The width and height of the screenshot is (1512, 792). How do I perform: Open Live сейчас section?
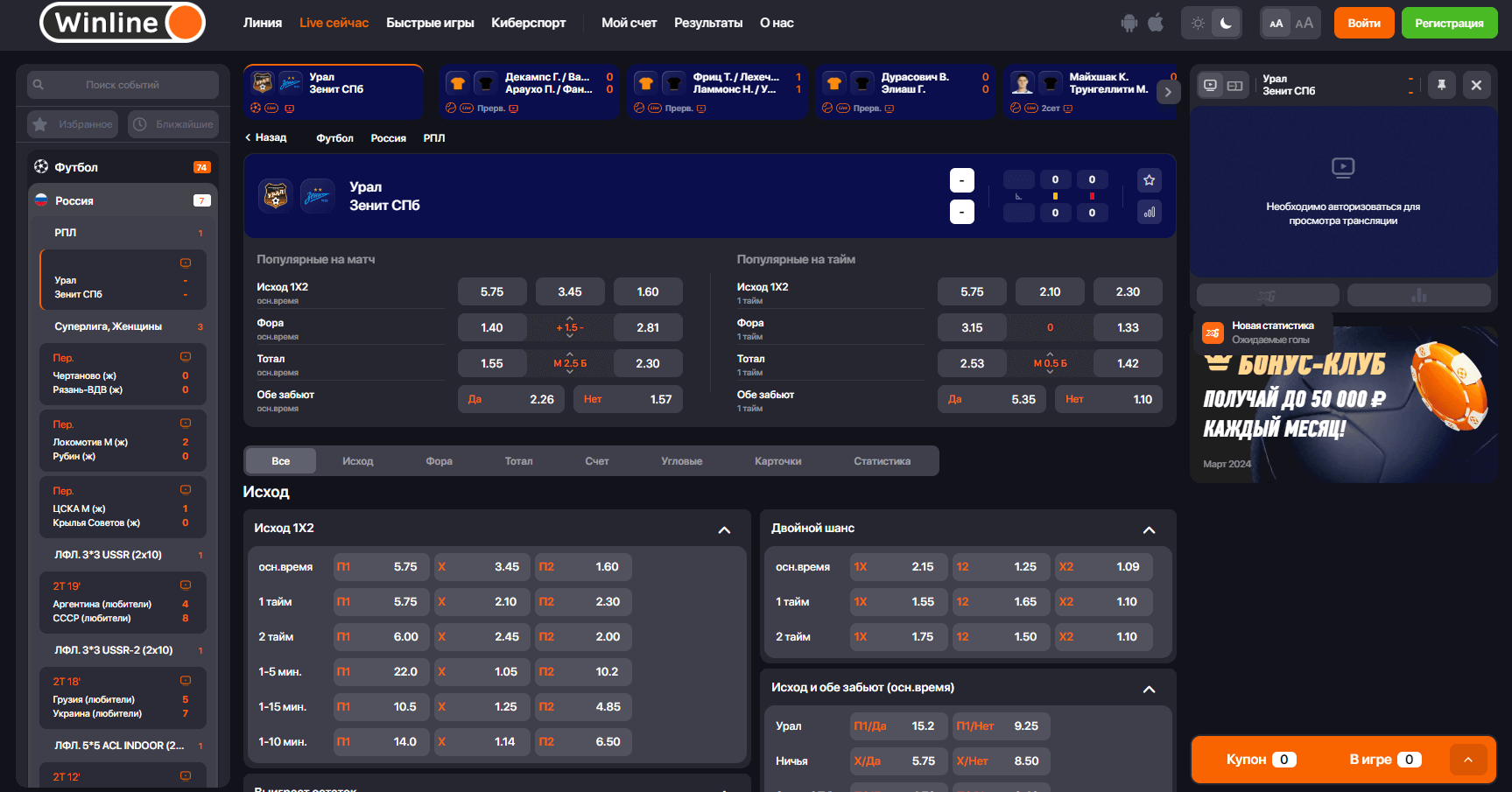(x=334, y=23)
